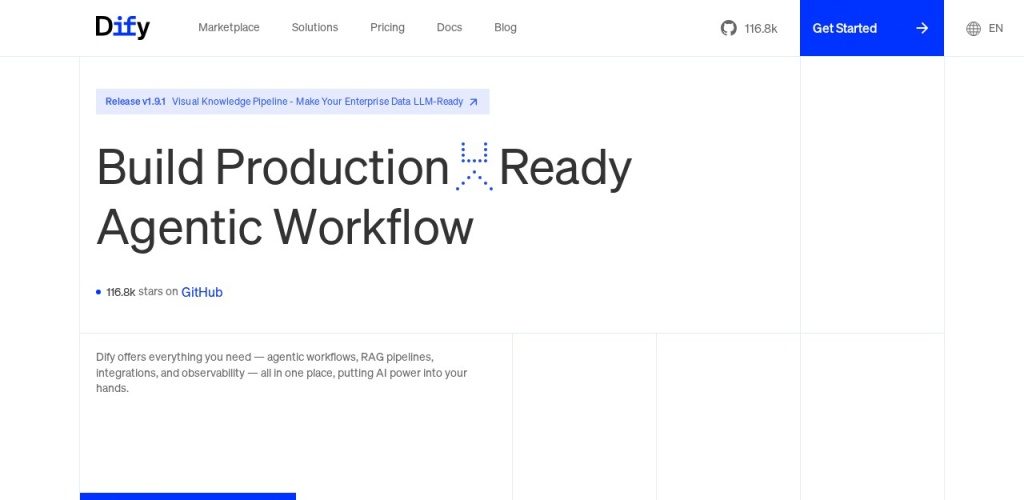The image size is (1024, 500).
Task: Open the Docs navigation link
Action: pyautogui.click(x=449, y=28)
